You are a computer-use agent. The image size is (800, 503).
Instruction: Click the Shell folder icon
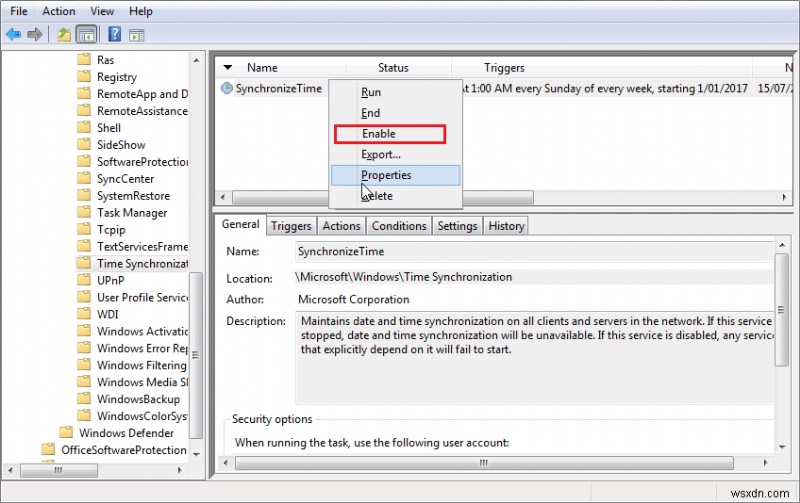[84, 128]
